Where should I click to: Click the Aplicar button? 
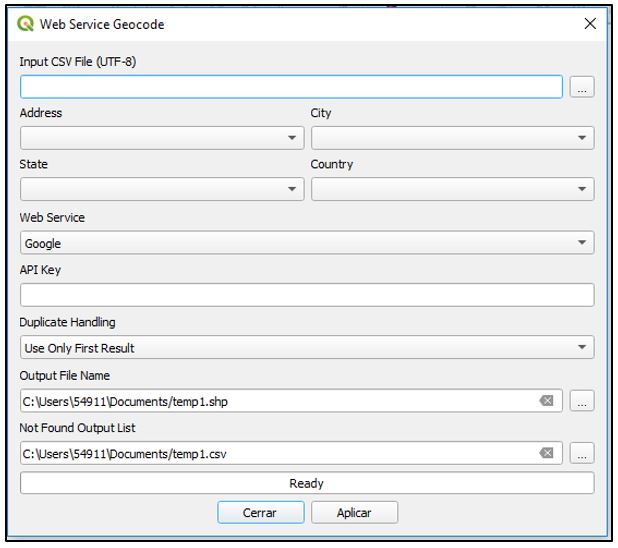(x=354, y=512)
